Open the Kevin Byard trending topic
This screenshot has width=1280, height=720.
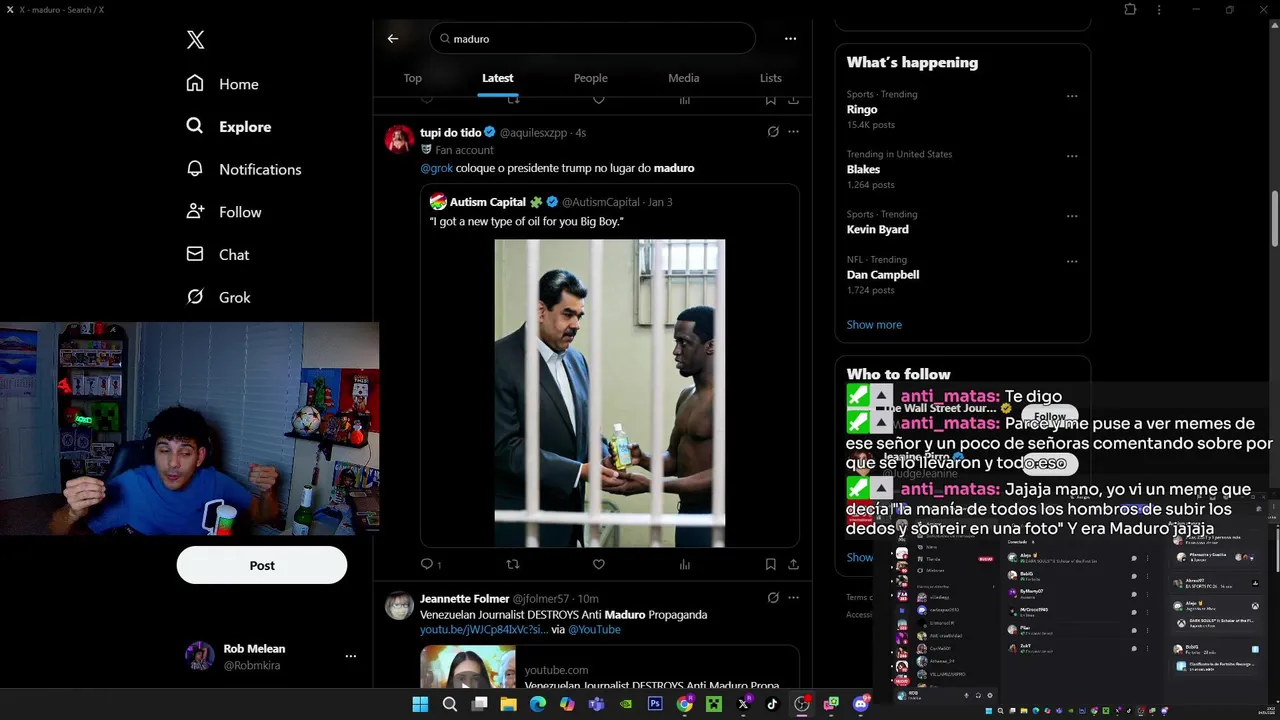point(878,230)
